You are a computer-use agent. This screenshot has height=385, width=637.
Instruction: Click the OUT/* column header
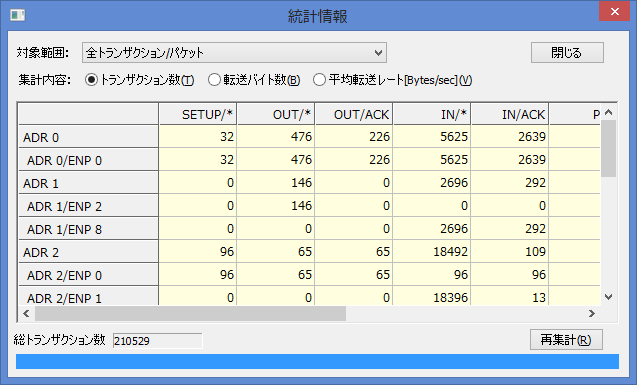[276, 115]
